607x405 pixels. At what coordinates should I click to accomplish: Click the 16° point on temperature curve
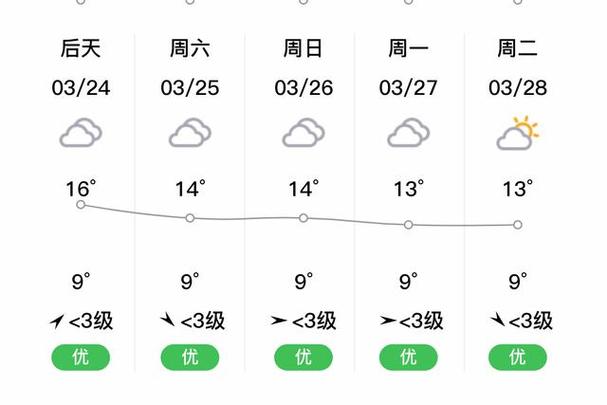click(x=81, y=204)
